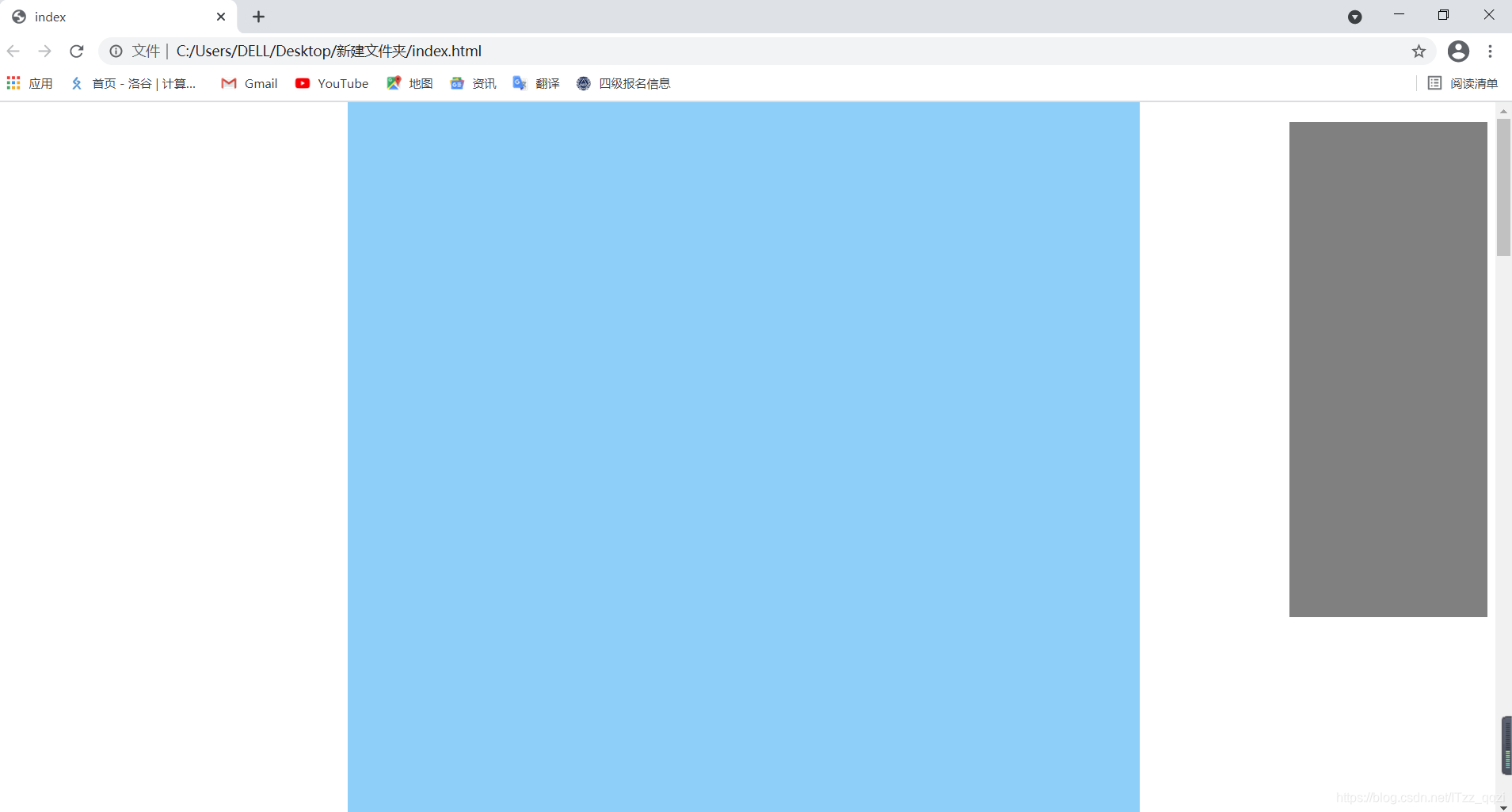This screenshot has width=1512, height=812.
Task: Click the gray fixed sidebar box
Action: point(1388,369)
